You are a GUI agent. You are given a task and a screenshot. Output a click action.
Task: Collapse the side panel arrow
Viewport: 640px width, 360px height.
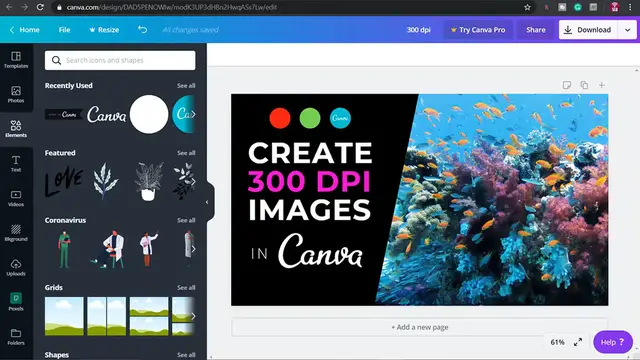click(207, 202)
